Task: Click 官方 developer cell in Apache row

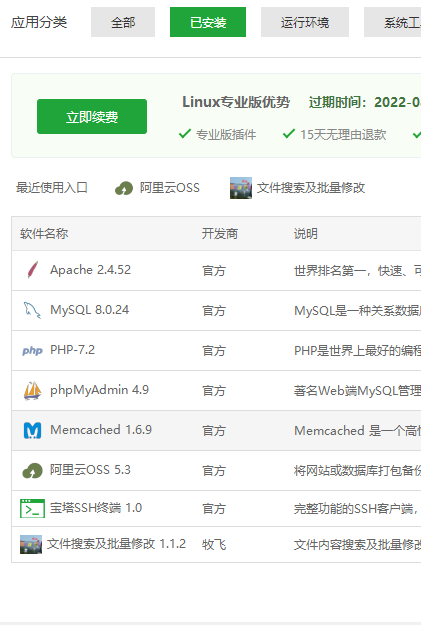Action: [x=214, y=271]
